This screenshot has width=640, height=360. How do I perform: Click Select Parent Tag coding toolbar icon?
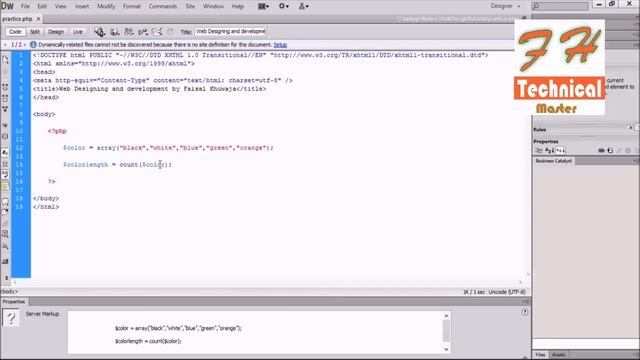[x=5, y=125]
